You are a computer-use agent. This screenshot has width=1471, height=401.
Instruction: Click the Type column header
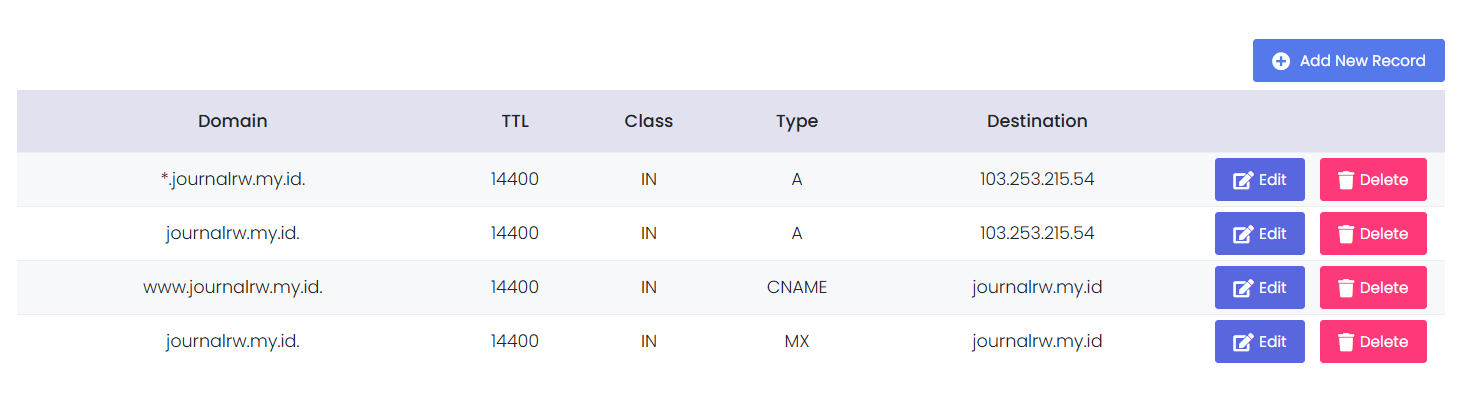(x=796, y=121)
